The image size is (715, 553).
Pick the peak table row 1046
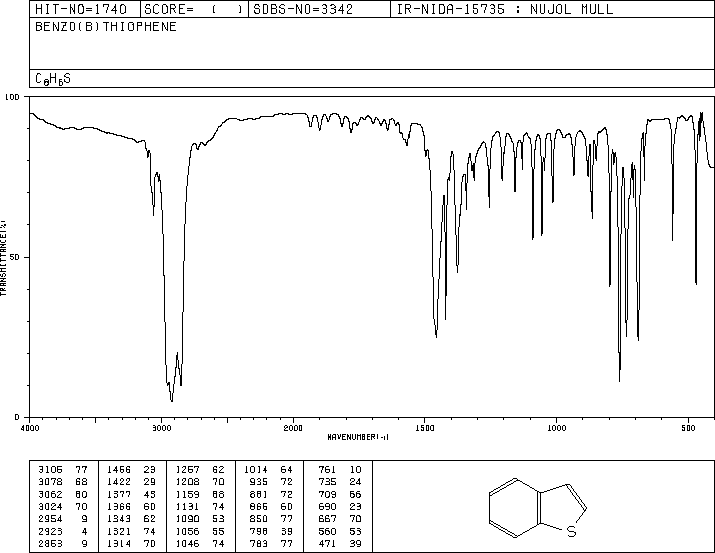pos(200,544)
